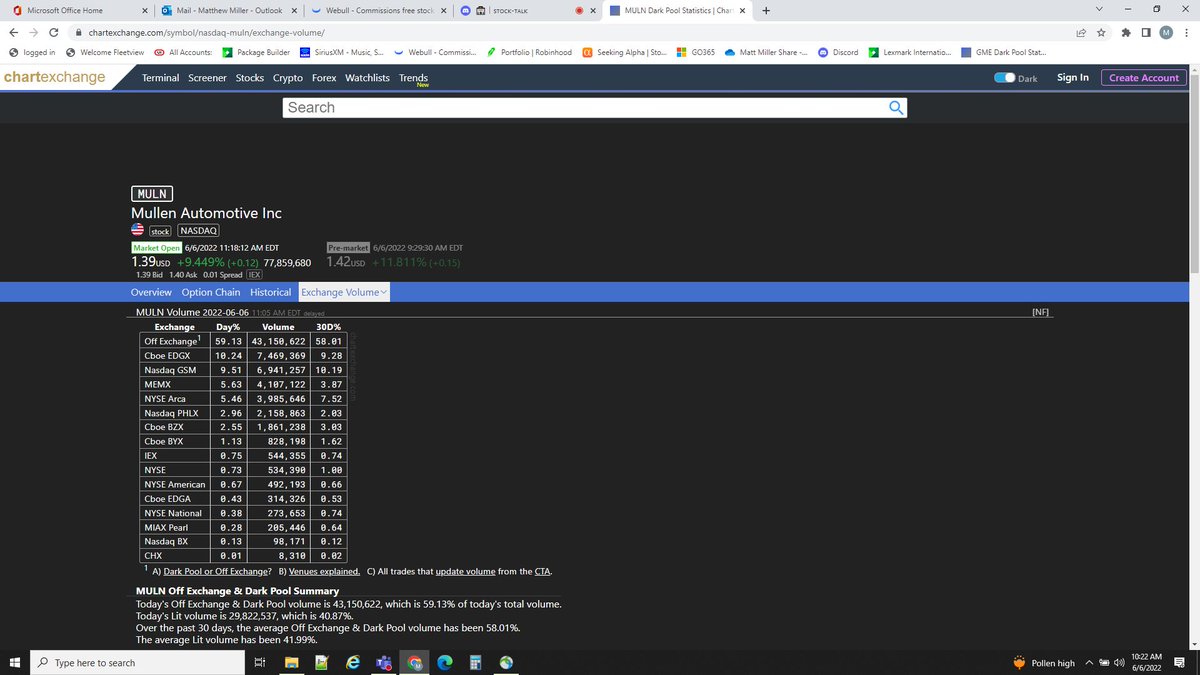
Task: Open the Watchlists menu item
Action: click(x=368, y=77)
